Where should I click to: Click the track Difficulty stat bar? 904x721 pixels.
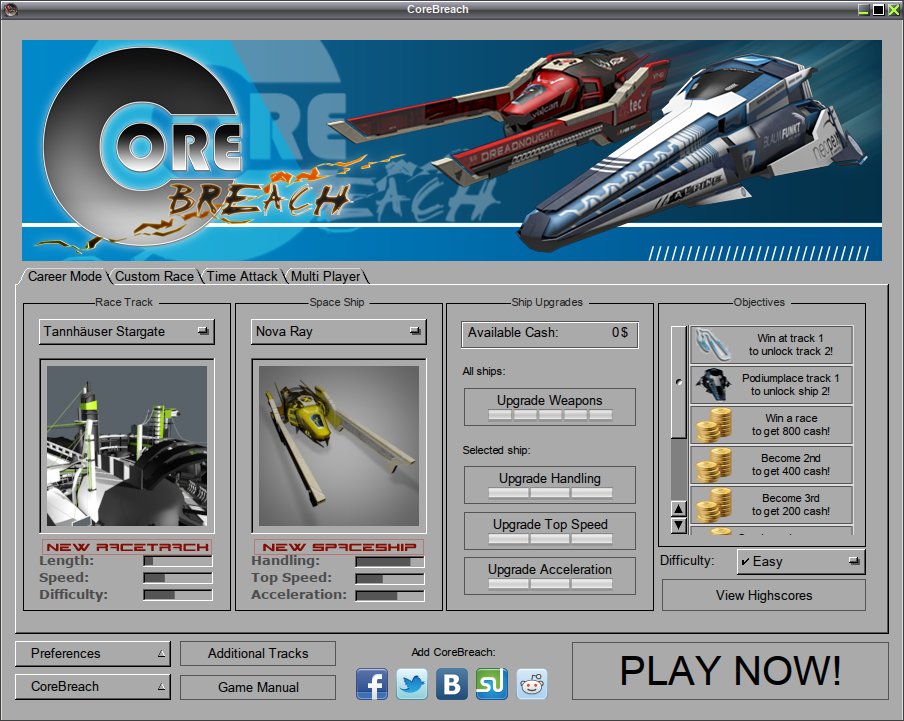(178, 595)
